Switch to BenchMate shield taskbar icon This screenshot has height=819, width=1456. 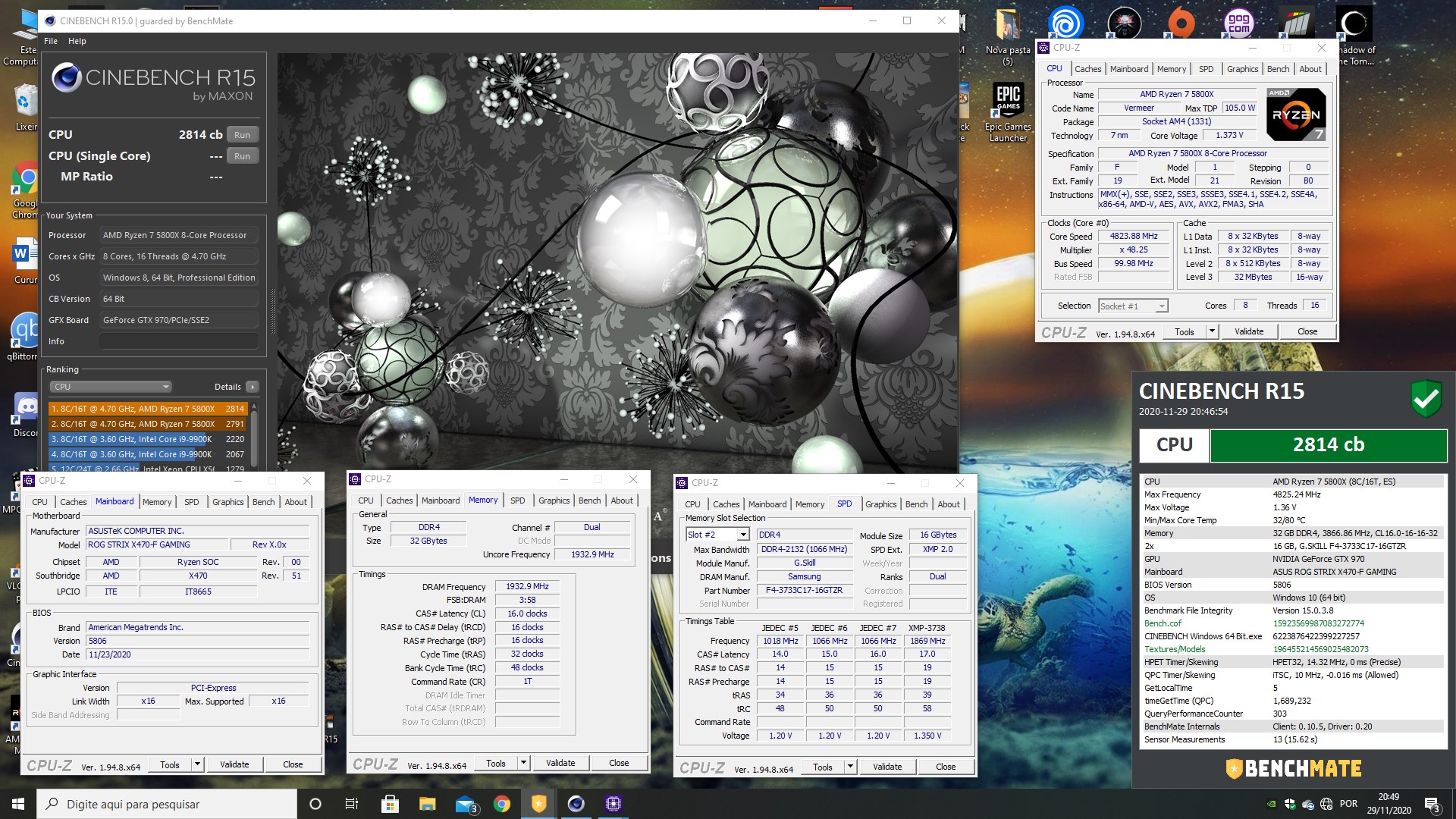click(538, 804)
